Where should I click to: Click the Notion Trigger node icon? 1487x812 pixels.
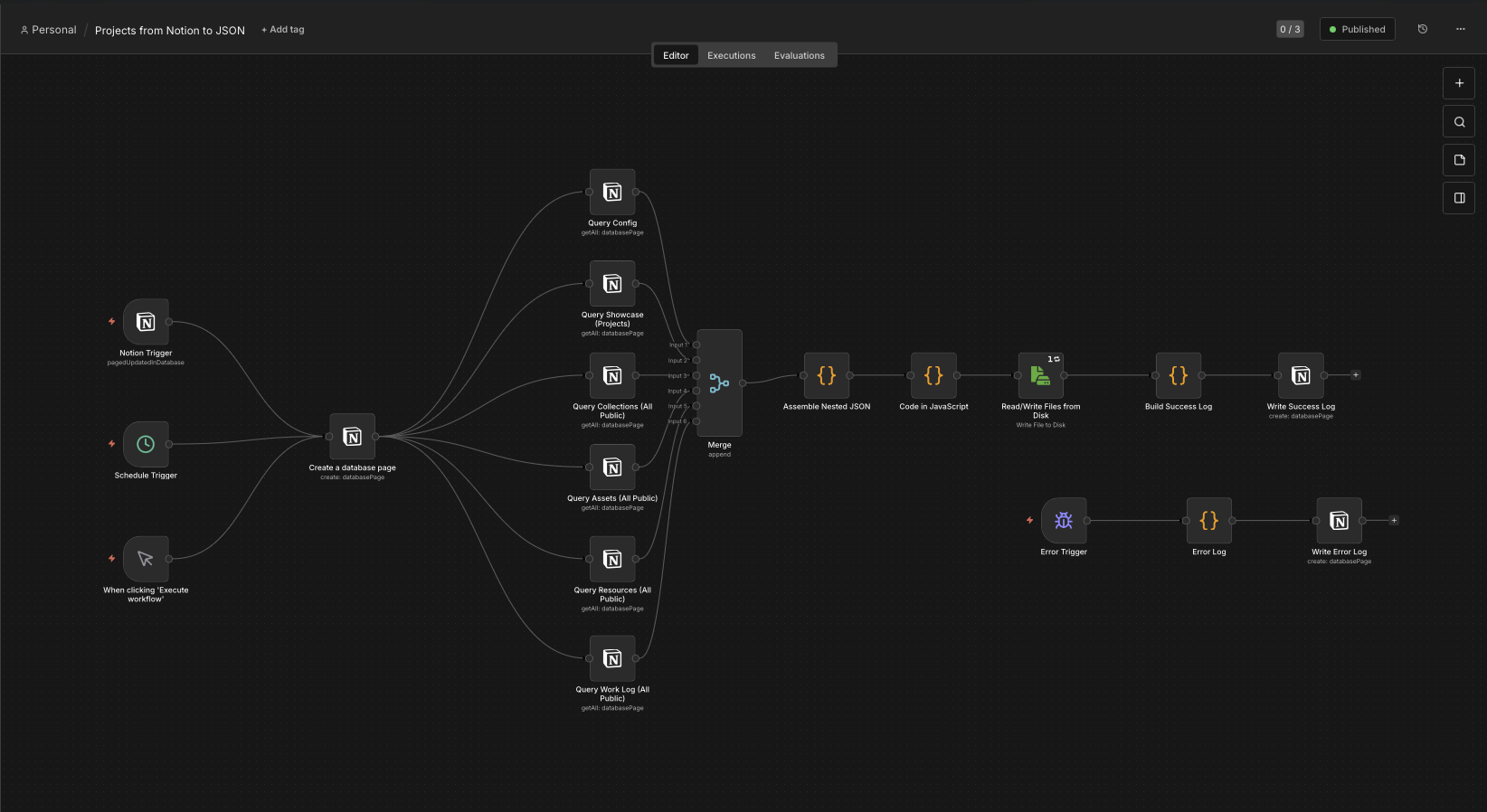point(146,322)
